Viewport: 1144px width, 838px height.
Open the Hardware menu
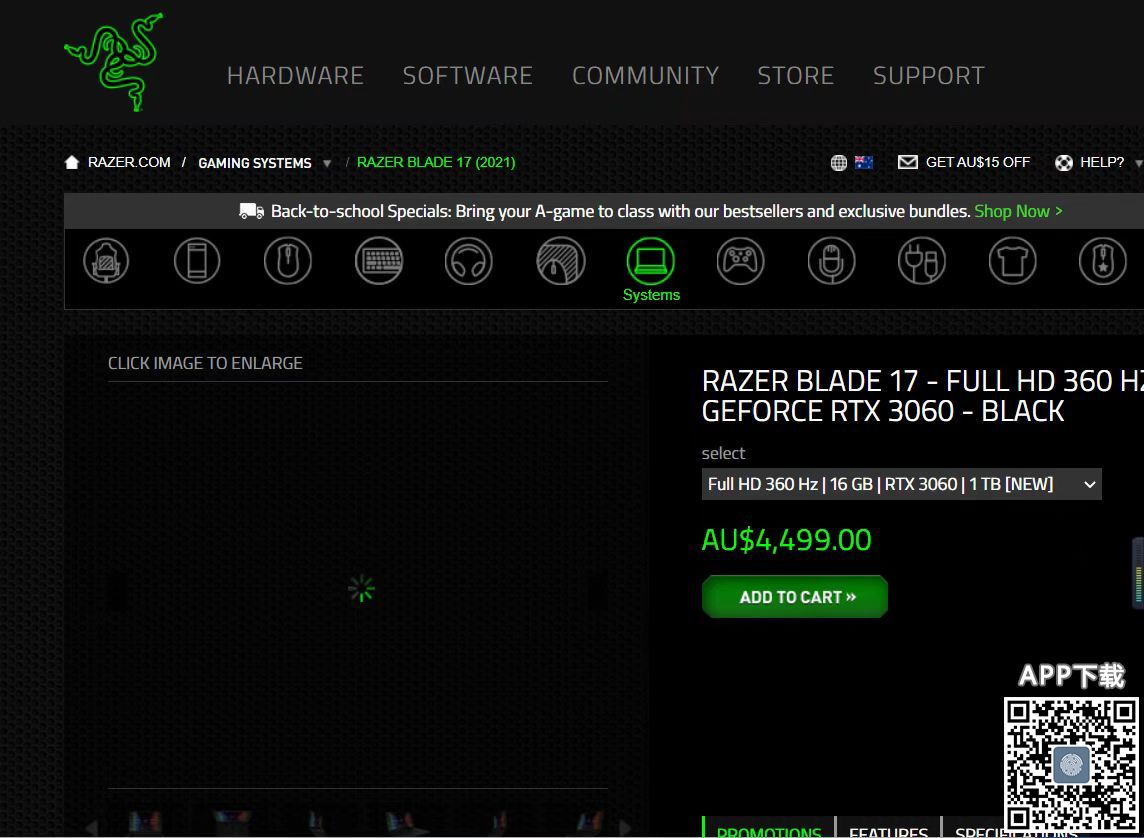295,76
